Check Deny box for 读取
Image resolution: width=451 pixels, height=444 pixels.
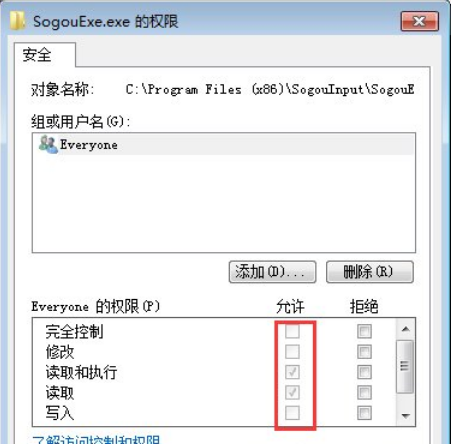point(364,393)
